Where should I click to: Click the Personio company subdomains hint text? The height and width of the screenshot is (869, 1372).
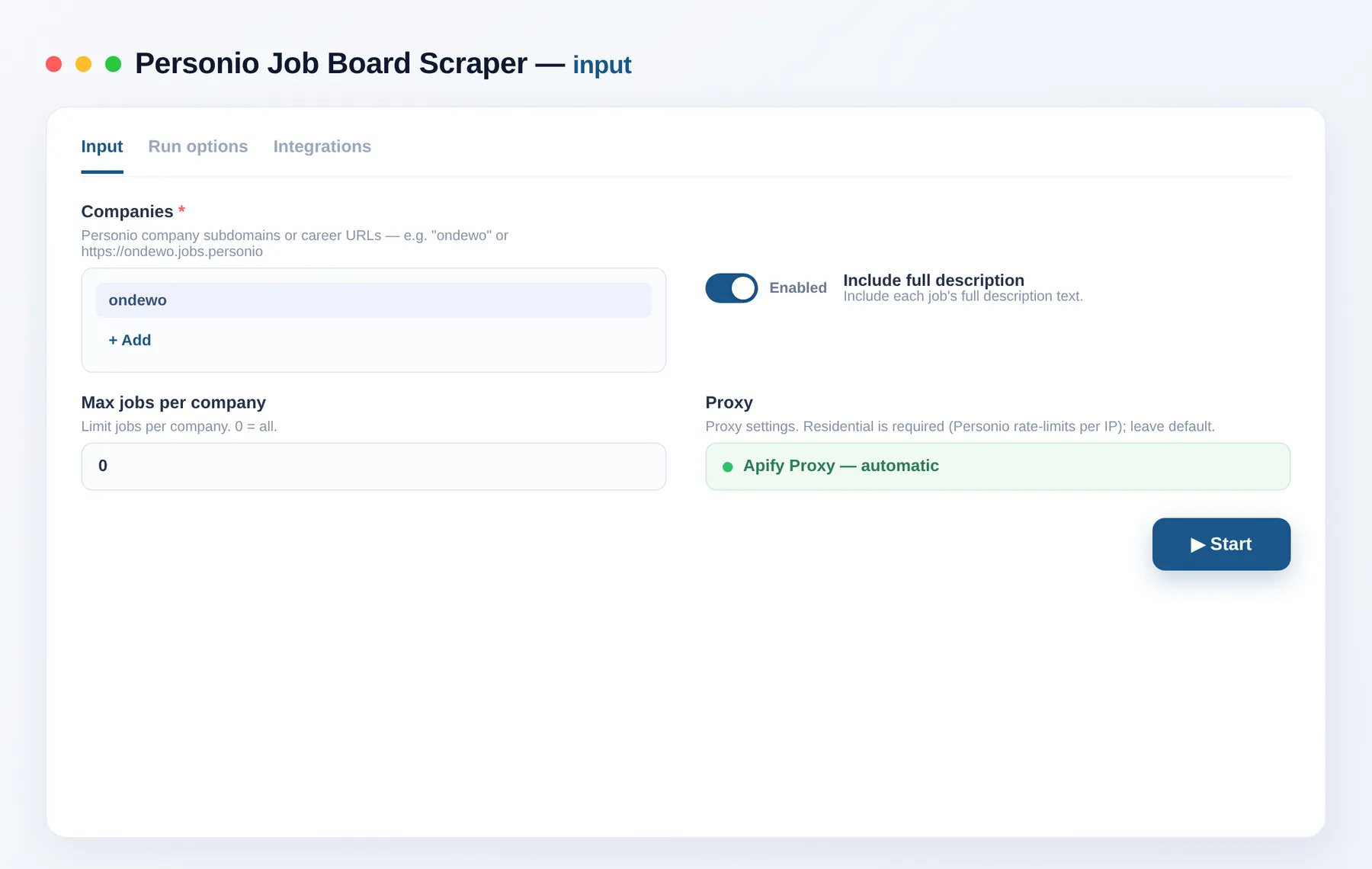(295, 243)
